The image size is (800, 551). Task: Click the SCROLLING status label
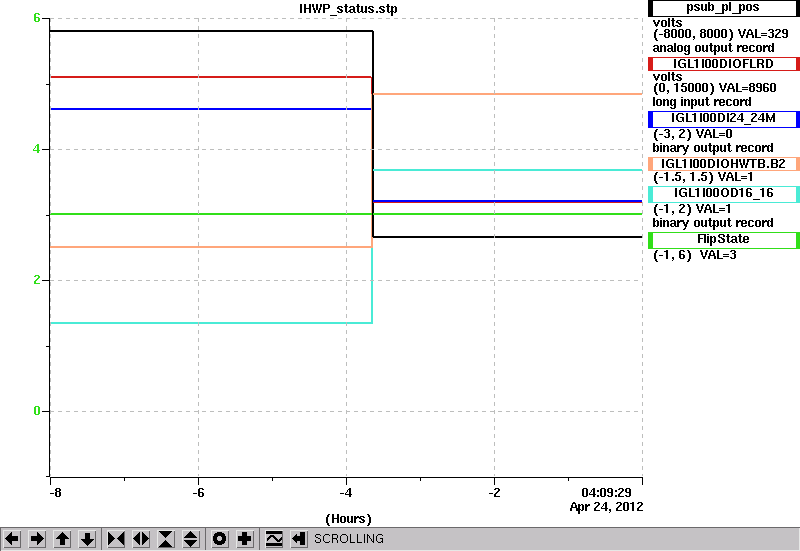tap(349, 539)
